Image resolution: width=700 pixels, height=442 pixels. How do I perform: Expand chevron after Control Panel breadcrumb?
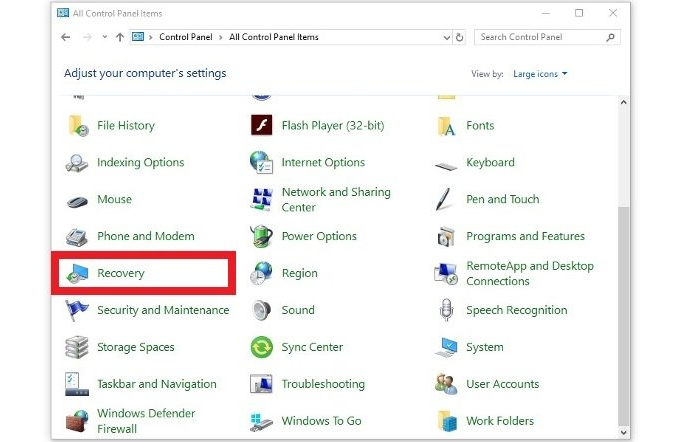[x=221, y=38]
